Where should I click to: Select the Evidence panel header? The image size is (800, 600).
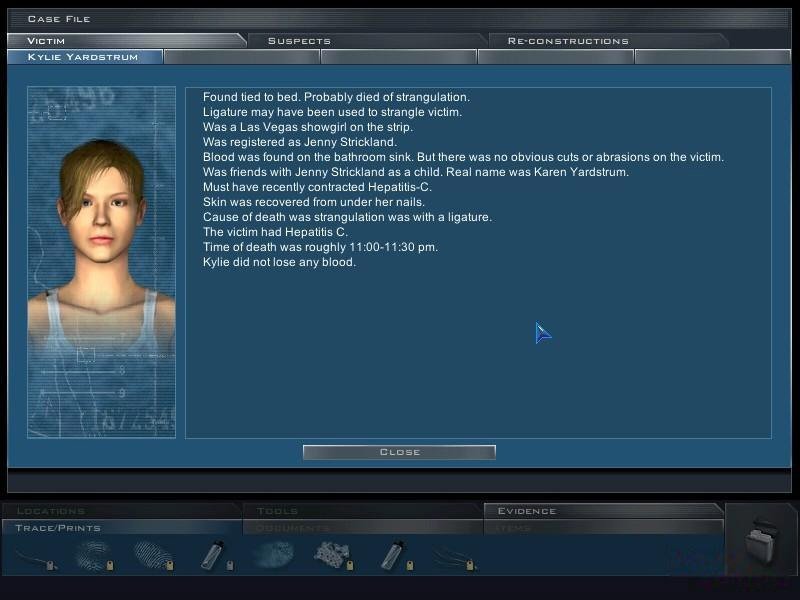click(527, 510)
